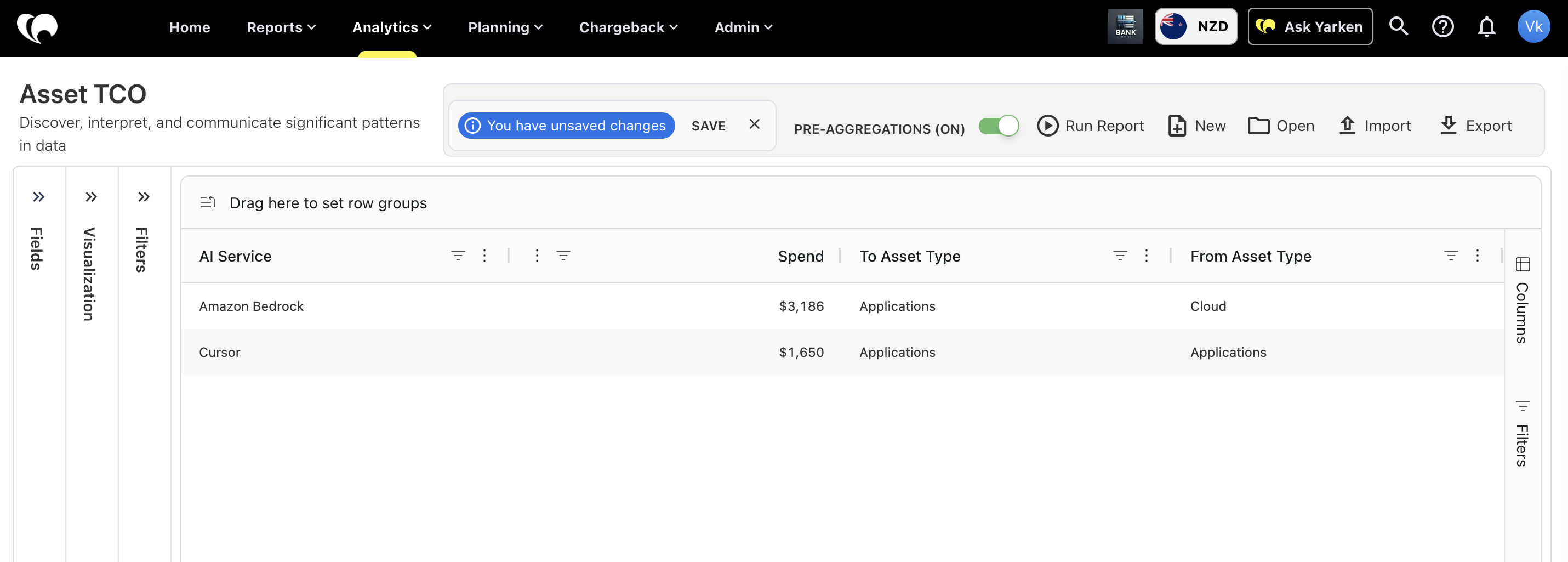
Task: Open the To Asset Type column menu
Action: pyautogui.click(x=1146, y=256)
